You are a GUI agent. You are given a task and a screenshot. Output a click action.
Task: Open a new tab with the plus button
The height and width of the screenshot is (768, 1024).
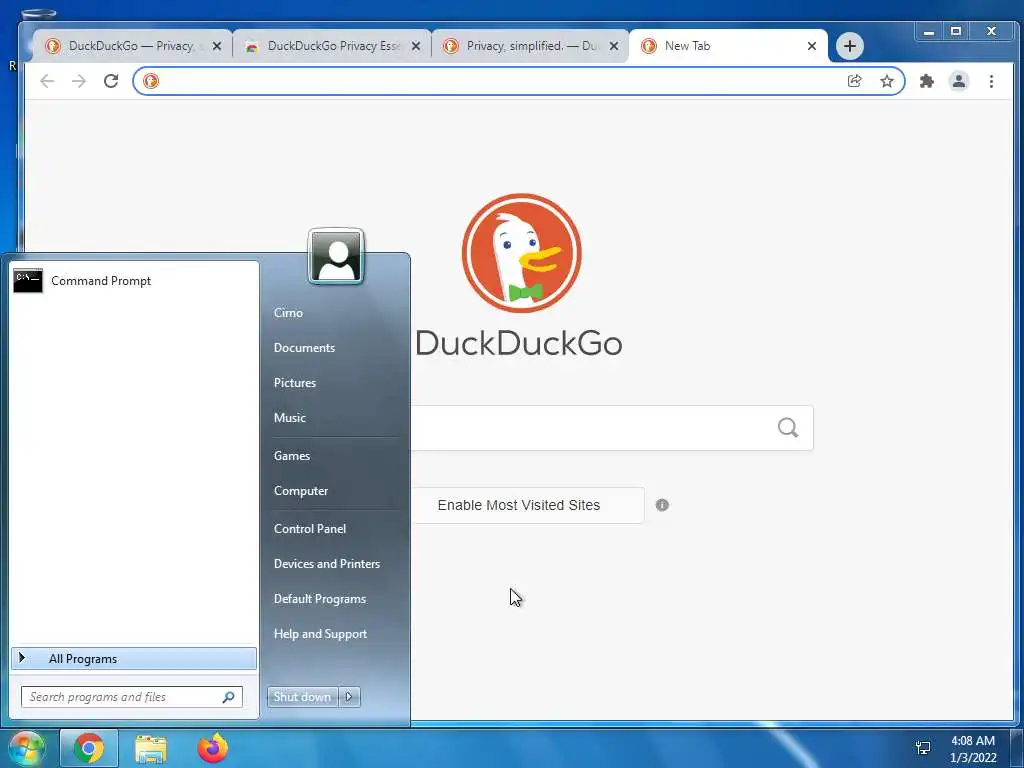click(850, 46)
